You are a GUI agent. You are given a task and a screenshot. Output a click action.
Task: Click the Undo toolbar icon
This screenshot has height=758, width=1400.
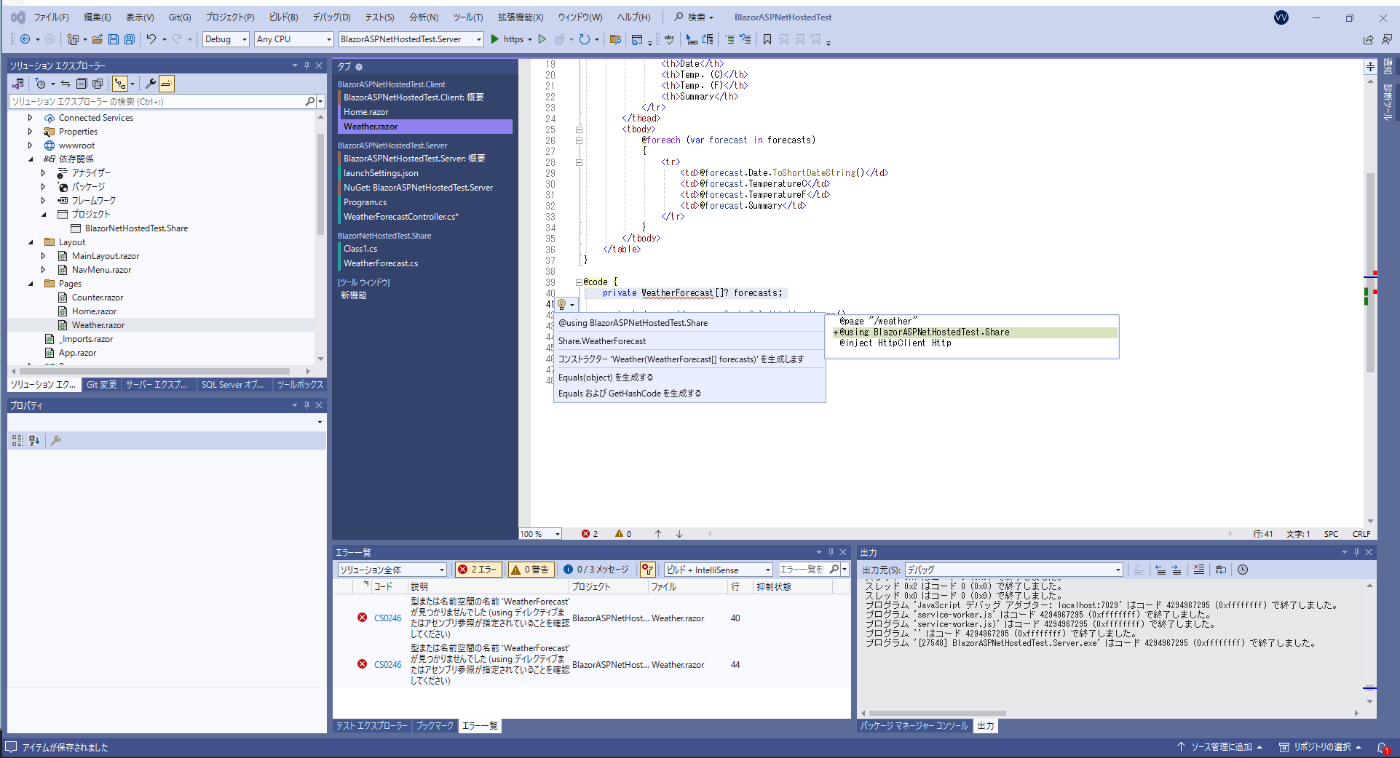pyautogui.click(x=151, y=39)
